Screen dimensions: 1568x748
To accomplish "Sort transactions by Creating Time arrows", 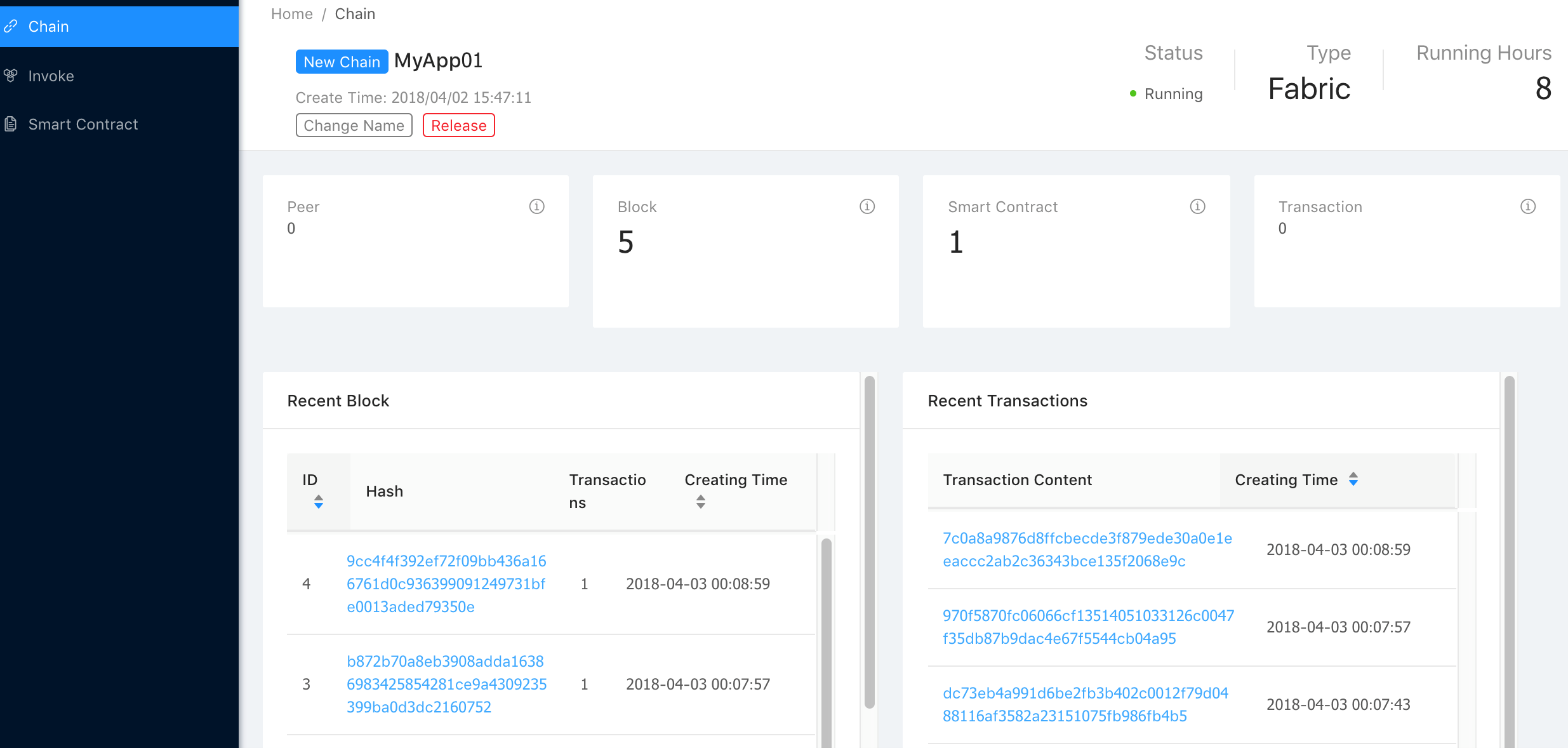I will coord(1353,479).
